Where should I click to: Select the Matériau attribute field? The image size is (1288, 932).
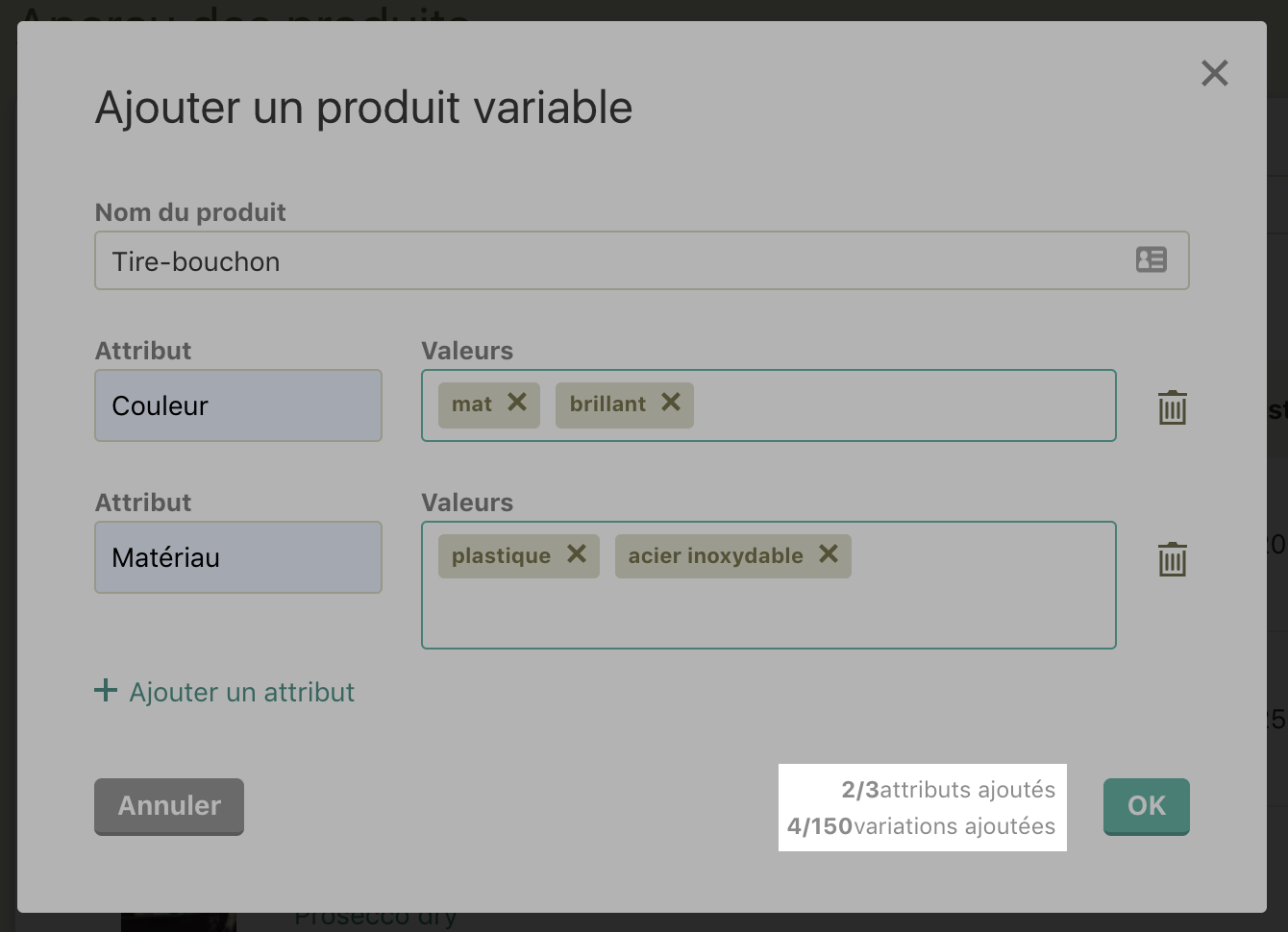tap(238, 557)
